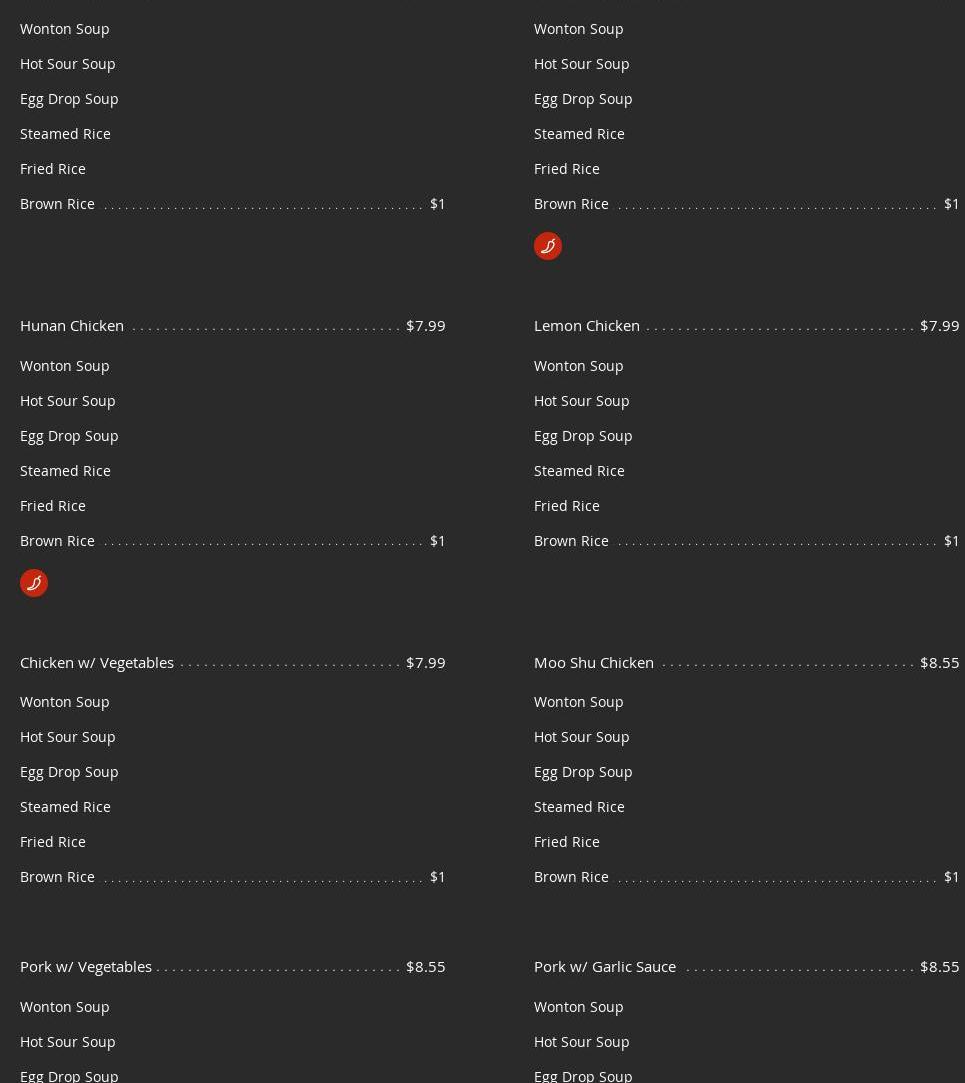Select Steamed Rice under Chicken w/ Vegetables
The image size is (965, 1083).
click(65, 806)
